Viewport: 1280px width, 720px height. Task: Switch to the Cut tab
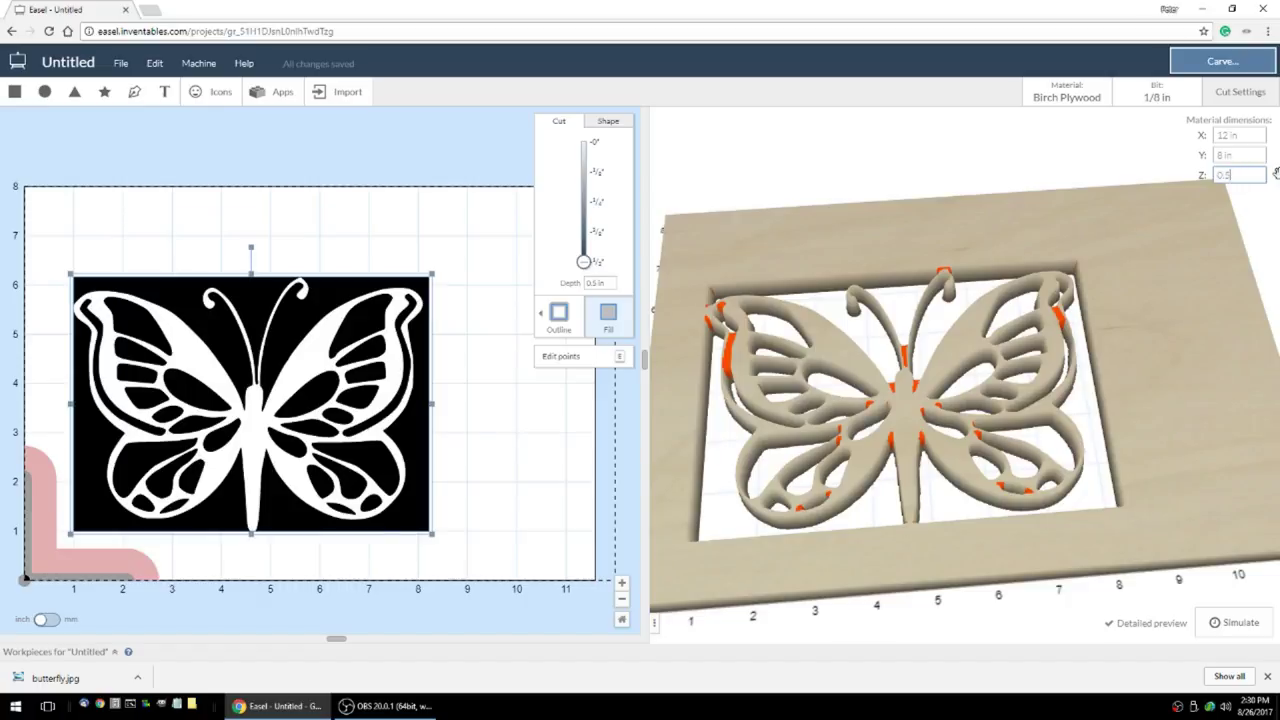click(x=559, y=121)
